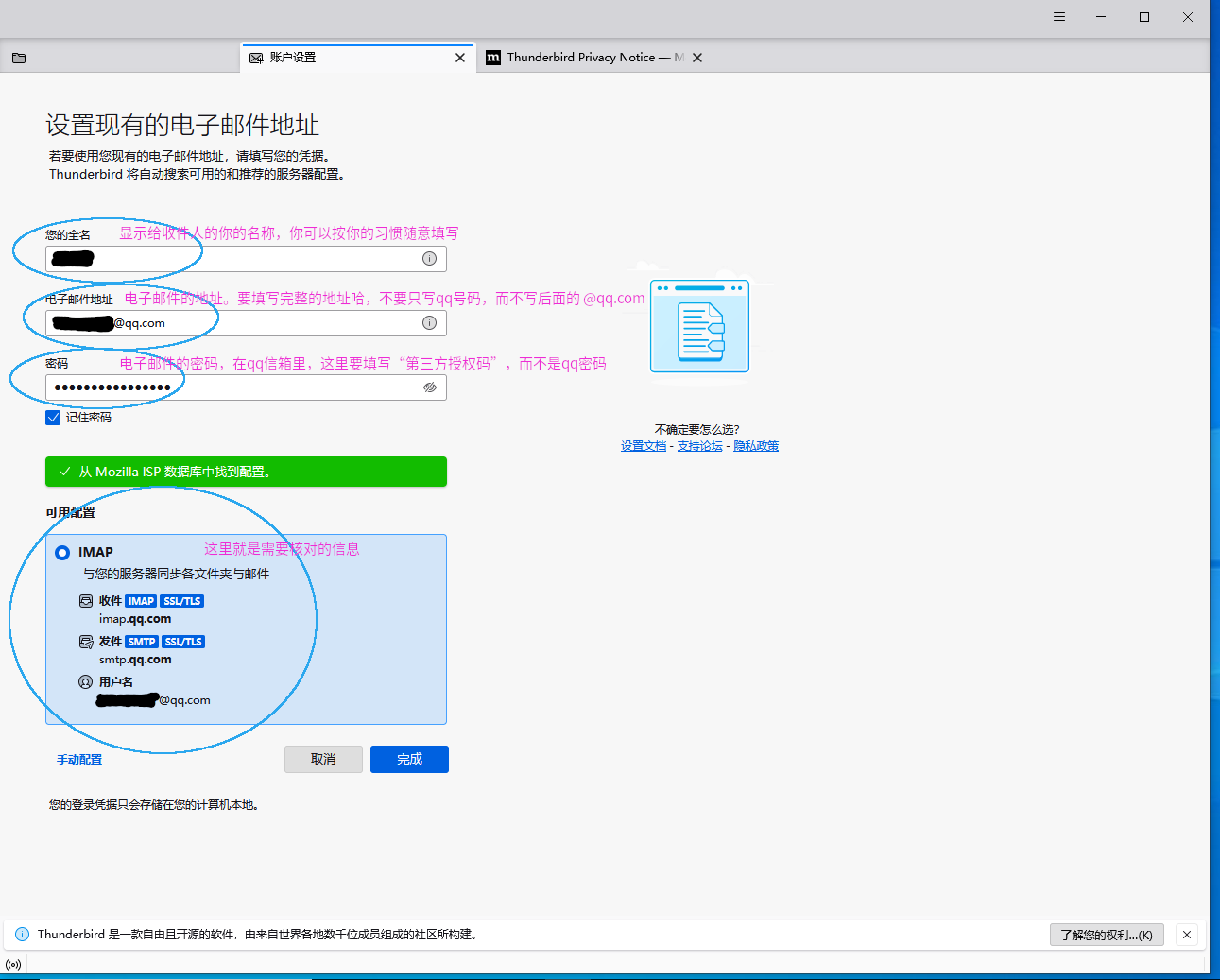
Task: Open the Thunderbird hamburger menu
Action: [1059, 17]
